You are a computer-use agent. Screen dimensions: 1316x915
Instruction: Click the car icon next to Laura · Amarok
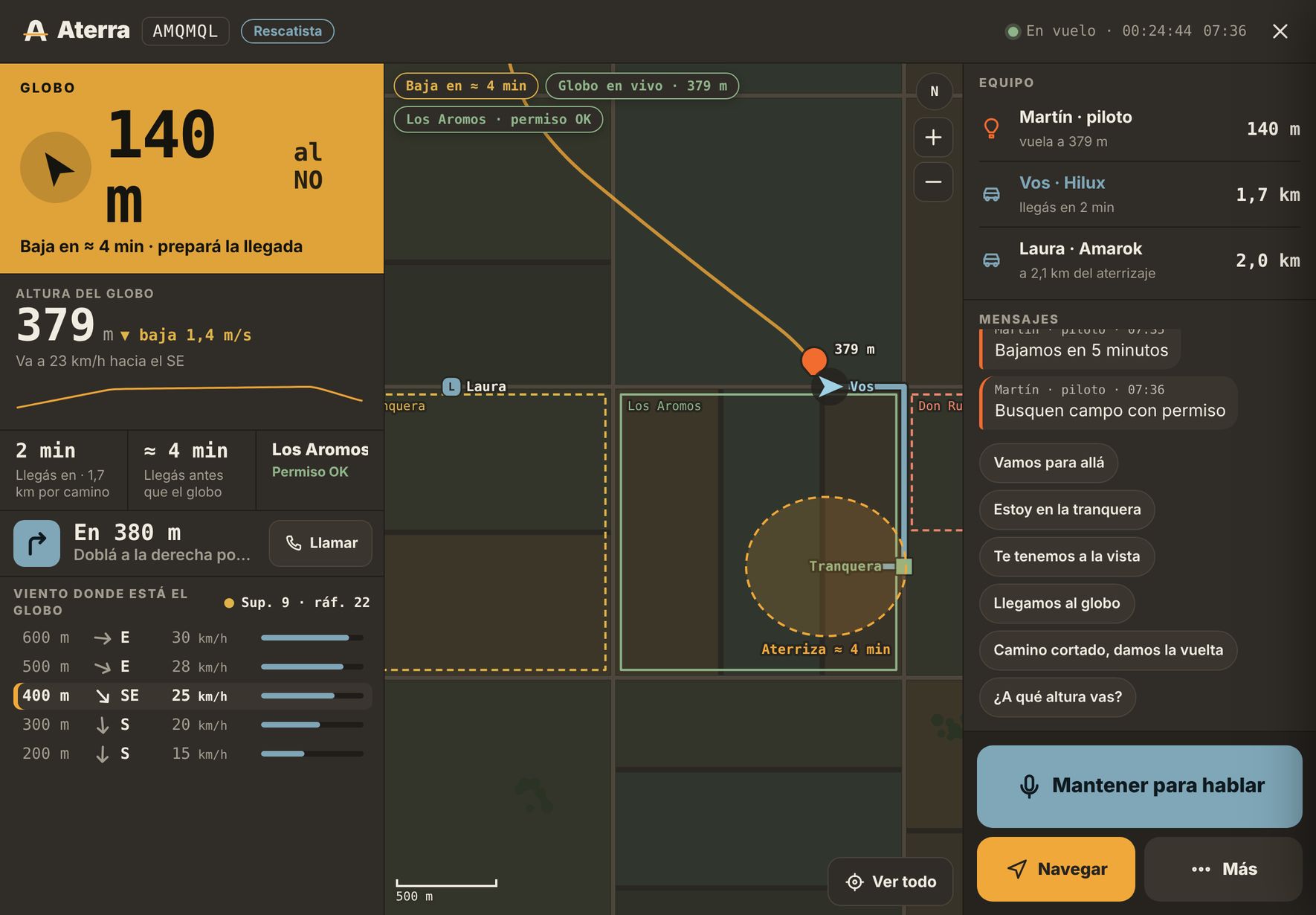click(x=991, y=260)
